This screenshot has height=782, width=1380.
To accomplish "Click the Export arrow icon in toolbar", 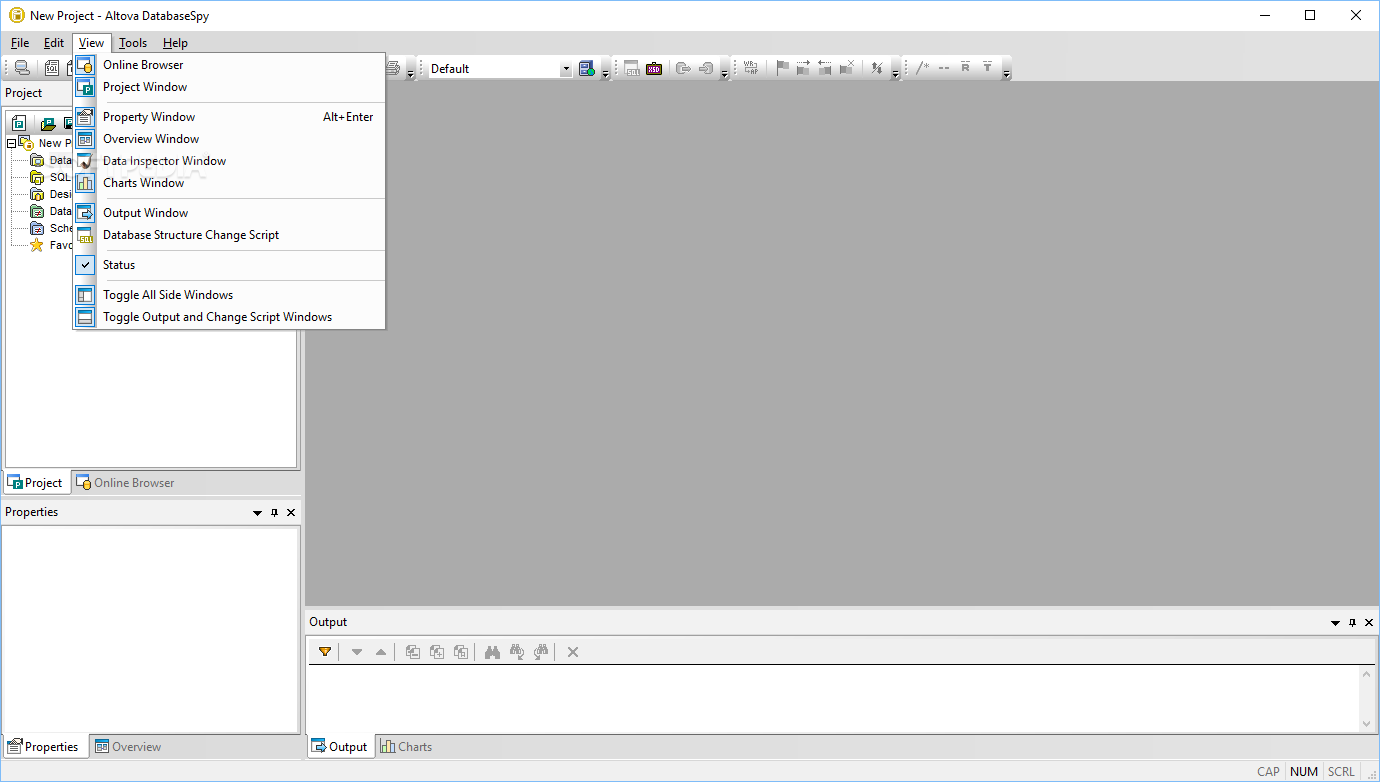I will [x=683, y=68].
